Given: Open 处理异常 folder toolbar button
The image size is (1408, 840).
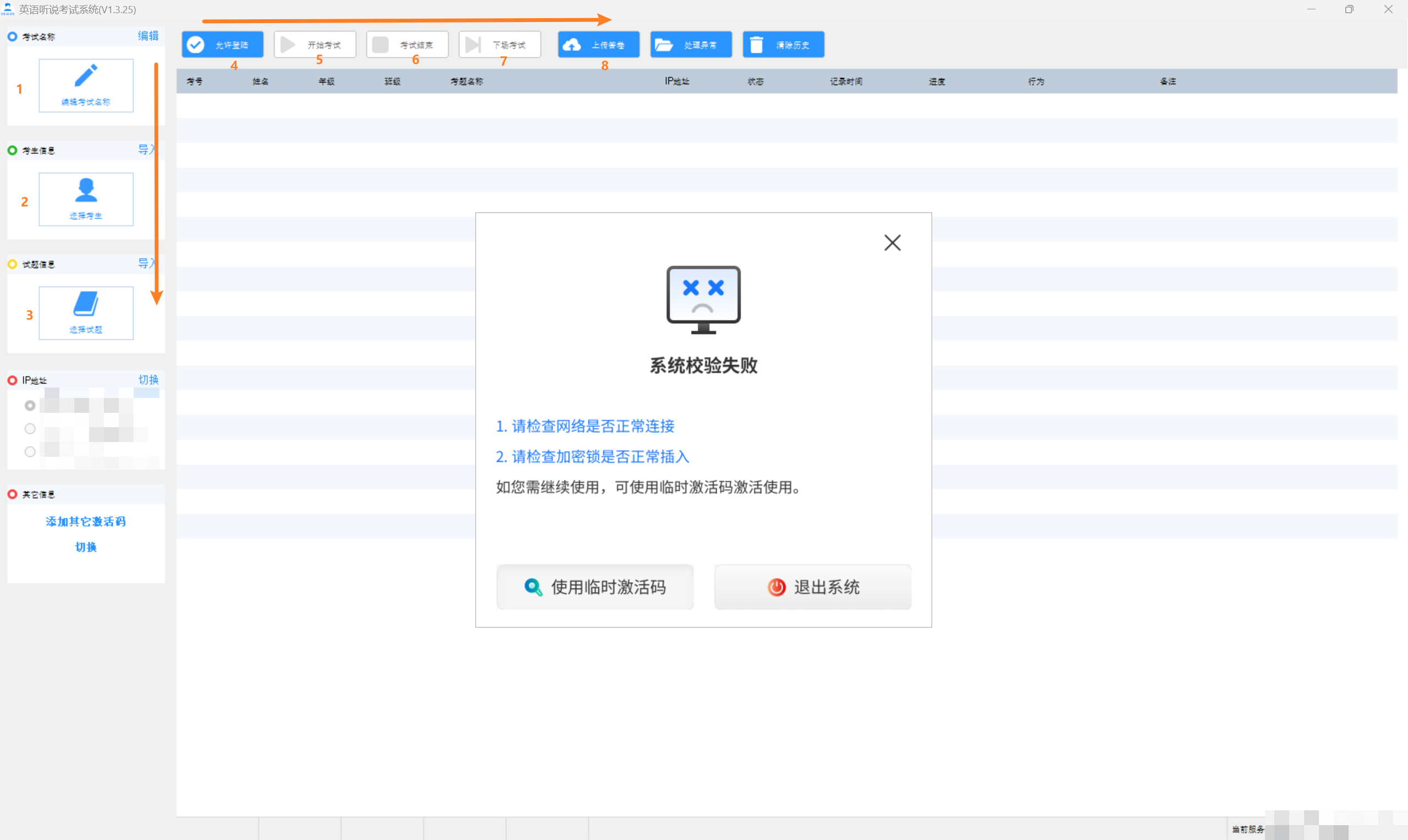Looking at the screenshot, I should 691,45.
